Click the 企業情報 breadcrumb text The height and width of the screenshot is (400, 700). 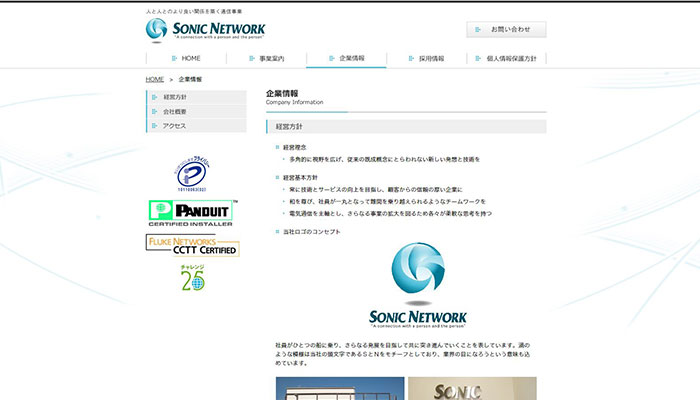click(190, 79)
